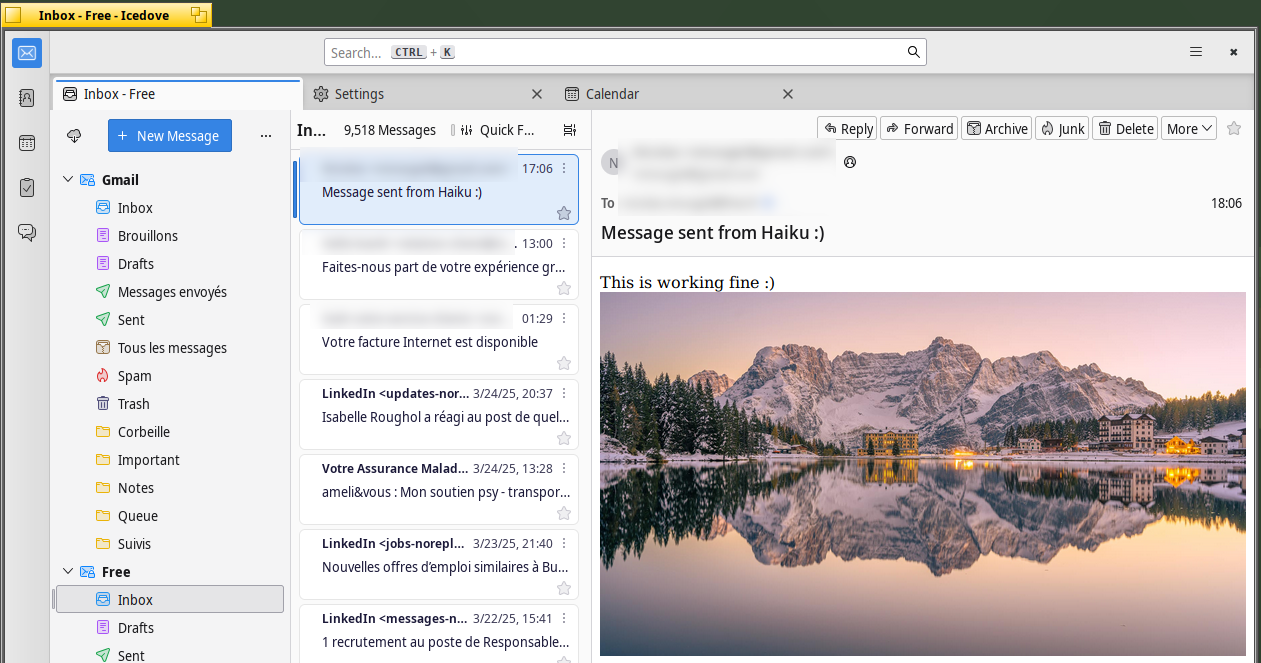Open the Messages envoyés folder
This screenshot has width=1261, height=663.
coord(170,292)
